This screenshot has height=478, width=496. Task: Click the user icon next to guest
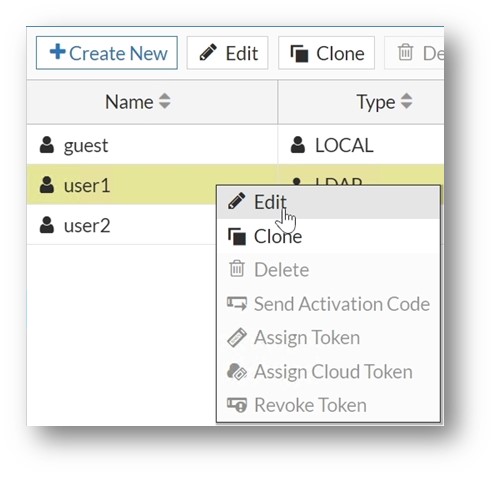(x=47, y=145)
